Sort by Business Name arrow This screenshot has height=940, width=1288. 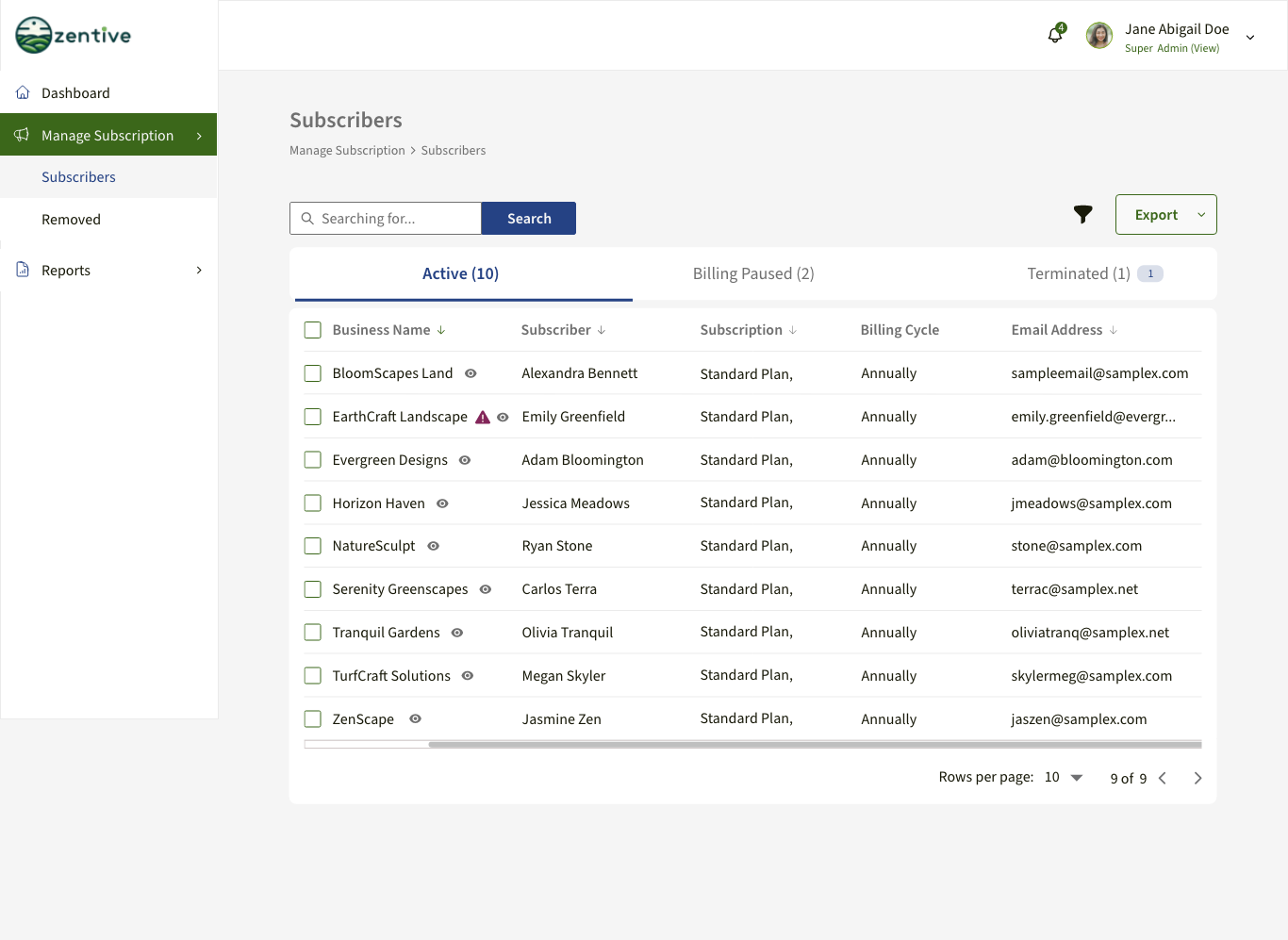[x=441, y=330]
